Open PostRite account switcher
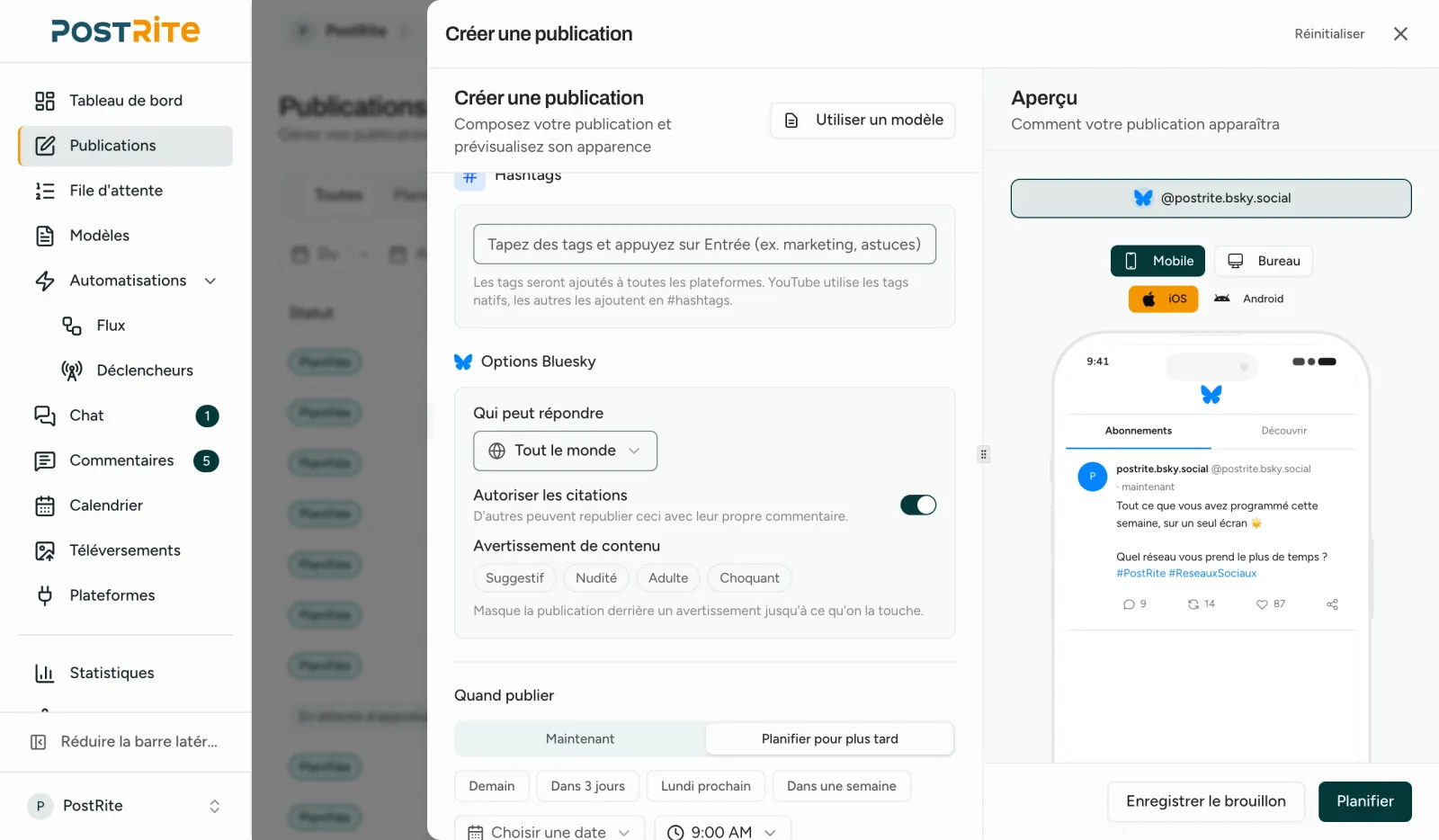Screen dimensions: 1439x840 pyautogui.click(x=125, y=806)
